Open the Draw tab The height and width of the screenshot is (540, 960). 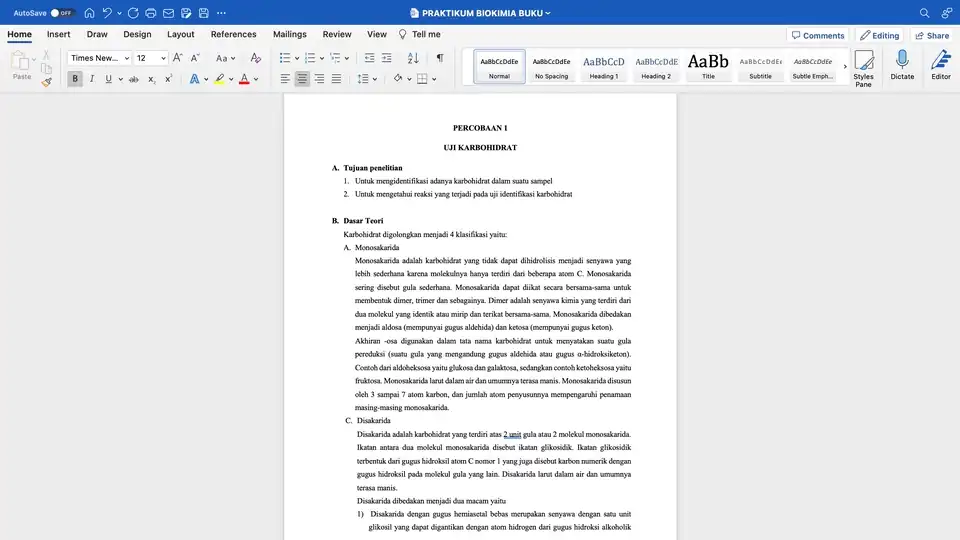[97, 34]
